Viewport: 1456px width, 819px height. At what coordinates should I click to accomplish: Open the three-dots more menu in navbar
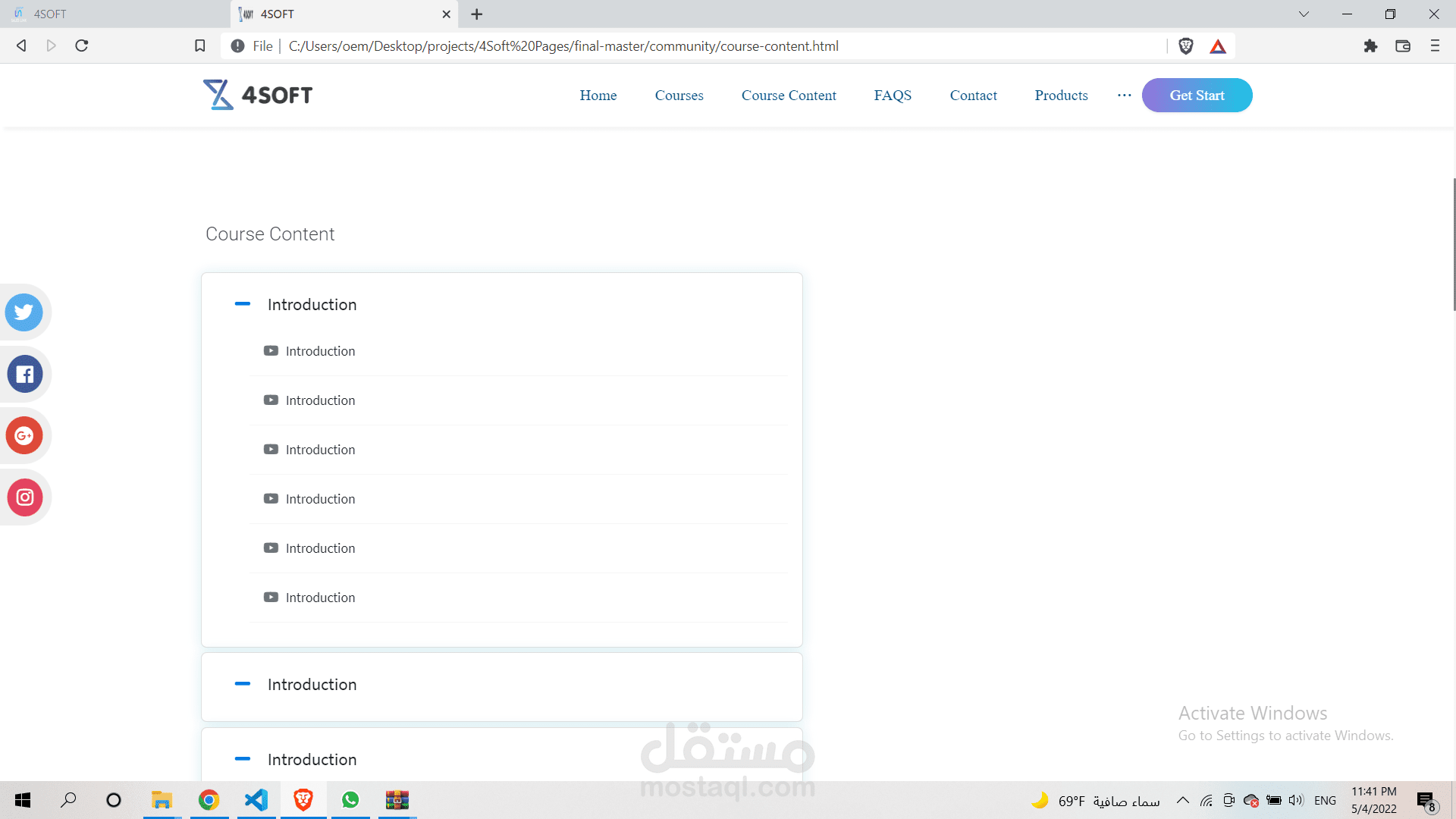click(1124, 96)
